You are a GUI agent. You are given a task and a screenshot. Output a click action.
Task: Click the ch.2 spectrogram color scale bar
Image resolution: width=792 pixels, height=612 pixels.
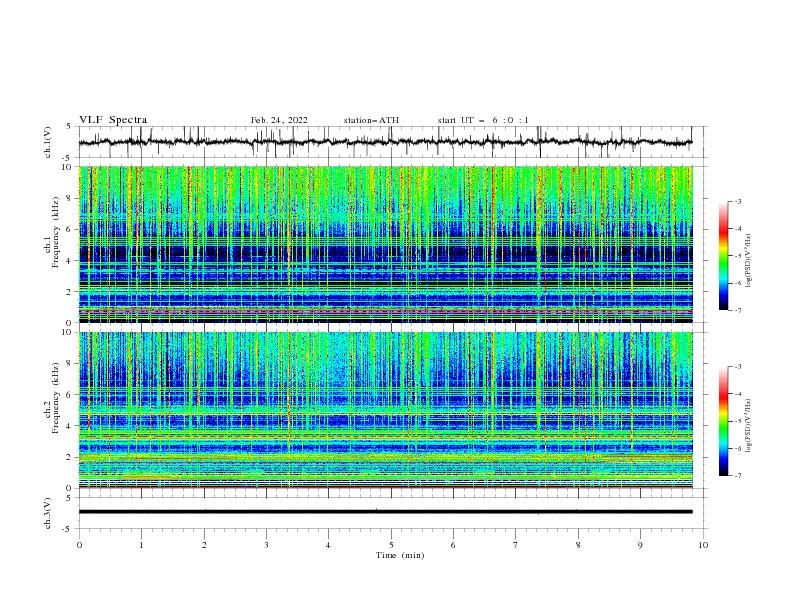[x=724, y=421]
